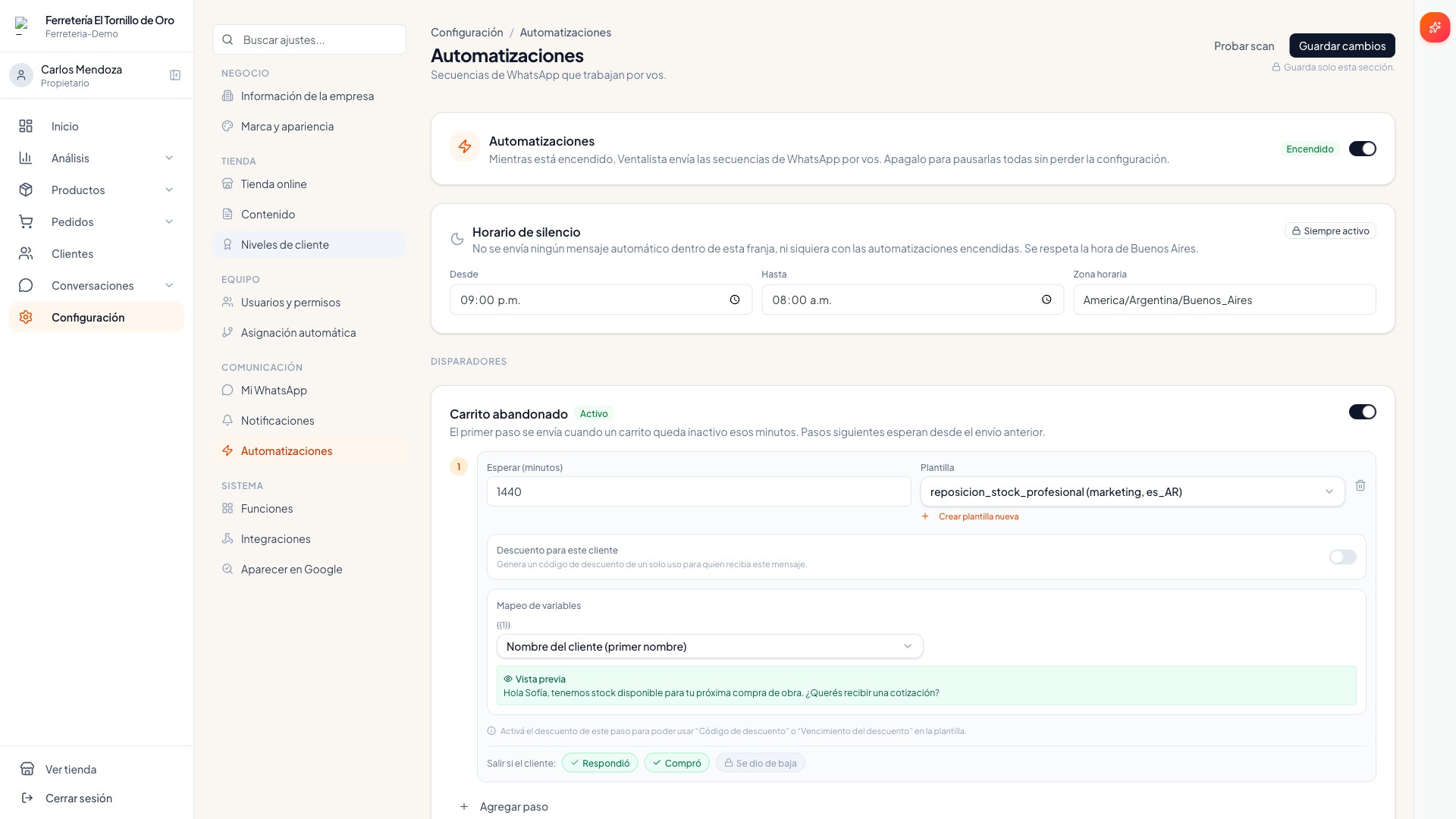1456x819 pixels.
Task: Click the Probar scan button
Action: point(1244,45)
